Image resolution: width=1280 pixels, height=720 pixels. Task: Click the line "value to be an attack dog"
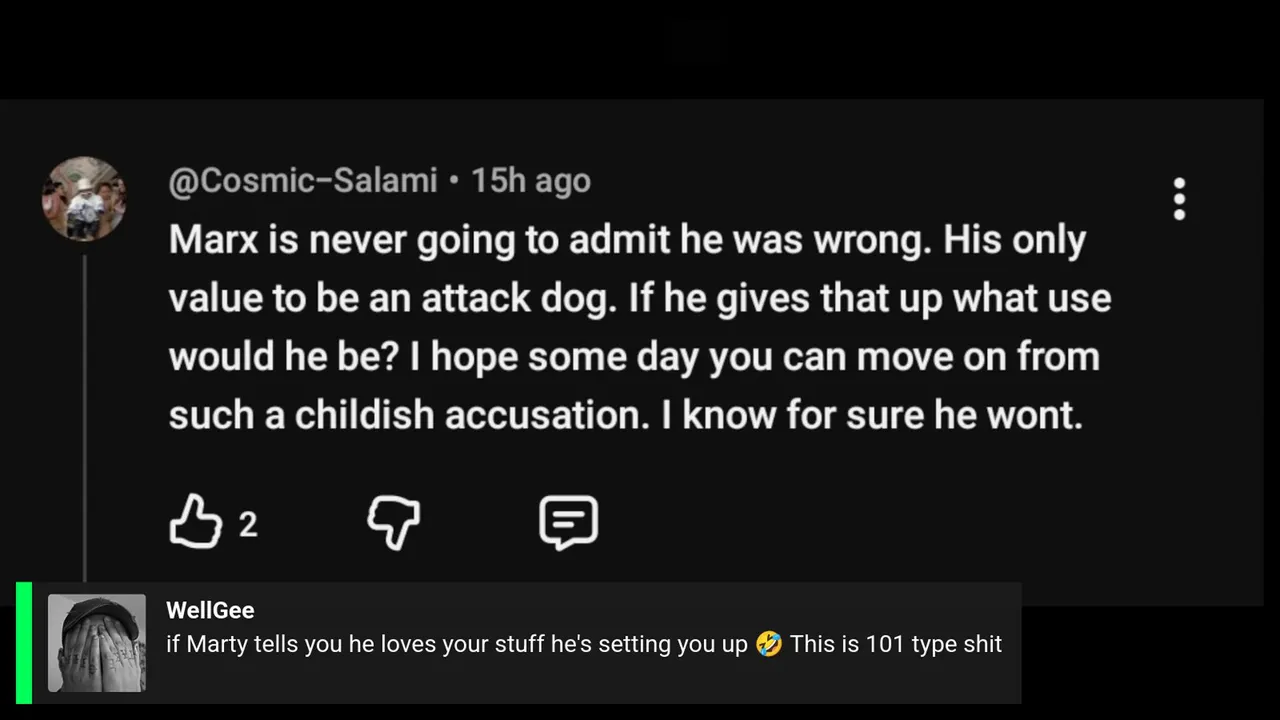[x=390, y=298]
